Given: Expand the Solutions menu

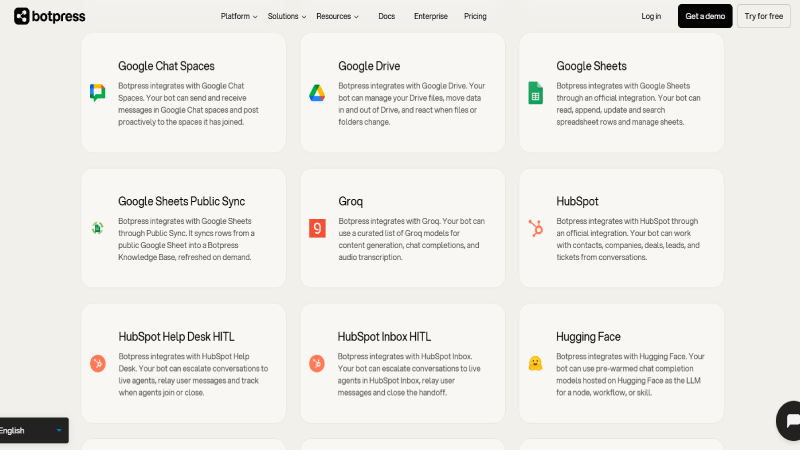Looking at the screenshot, I should [287, 16].
